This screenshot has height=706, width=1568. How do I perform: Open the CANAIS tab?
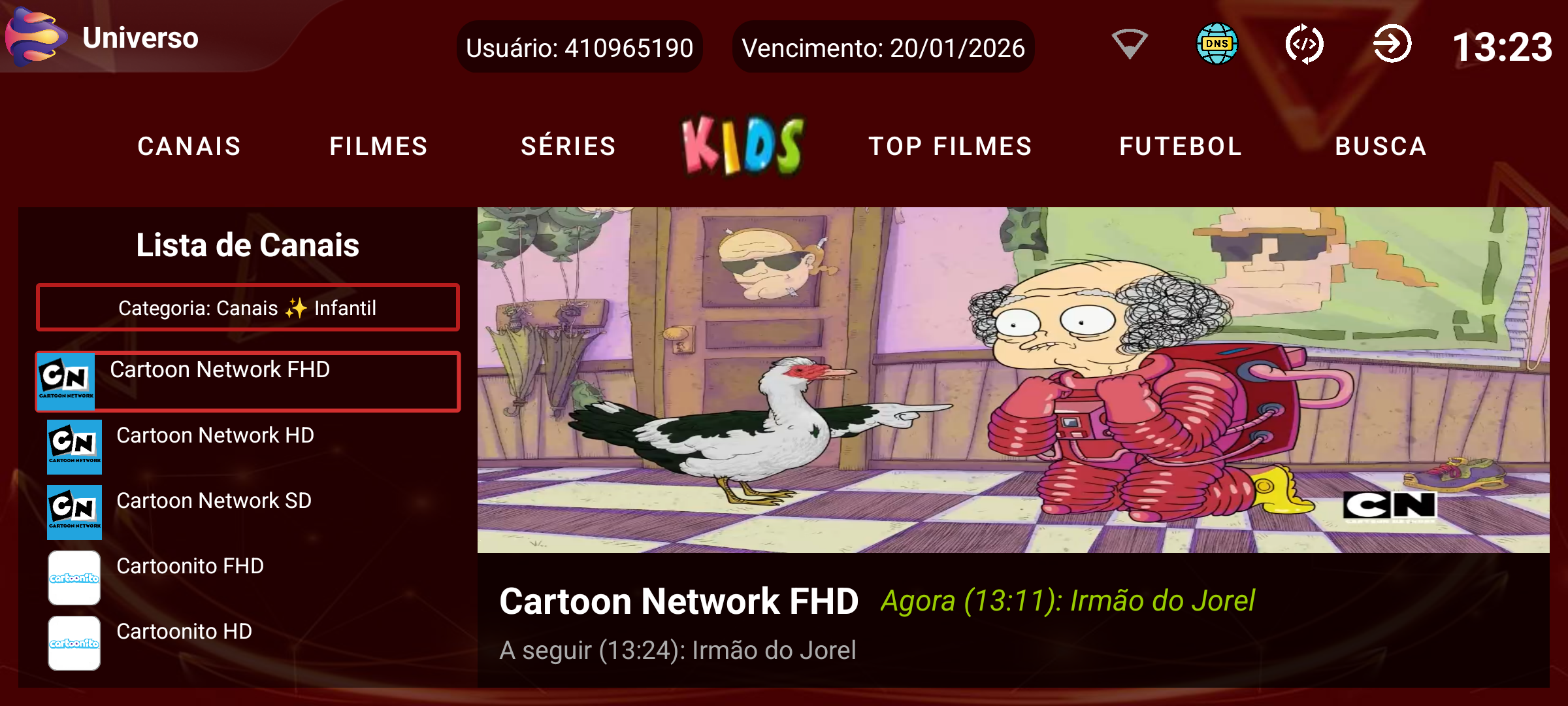189,146
